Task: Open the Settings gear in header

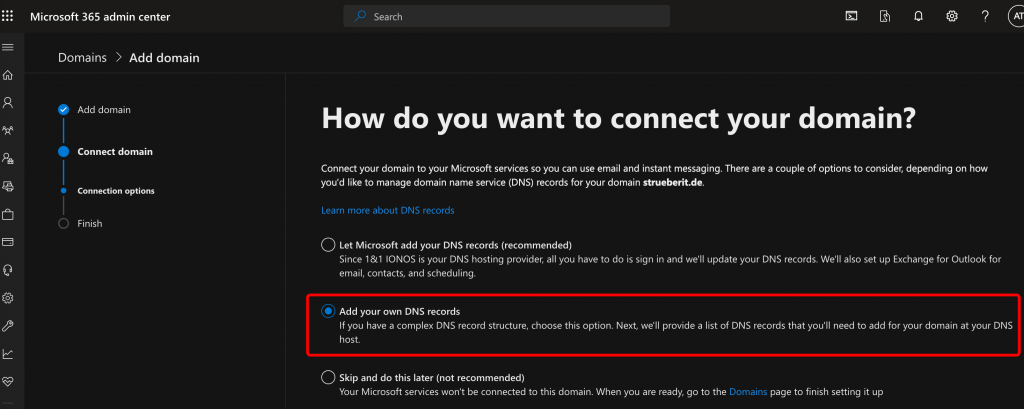Action: pos(952,16)
